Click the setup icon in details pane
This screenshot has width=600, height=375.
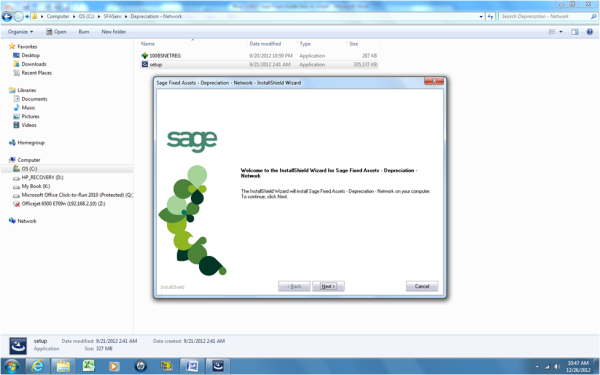click(x=18, y=346)
